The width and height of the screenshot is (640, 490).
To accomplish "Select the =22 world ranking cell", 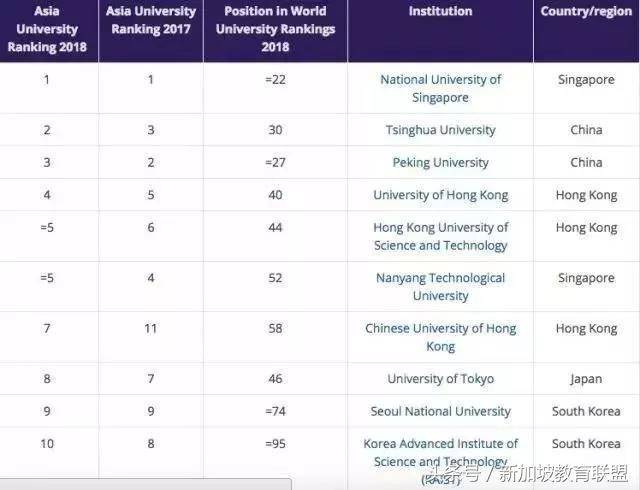I will pos(275,80).
